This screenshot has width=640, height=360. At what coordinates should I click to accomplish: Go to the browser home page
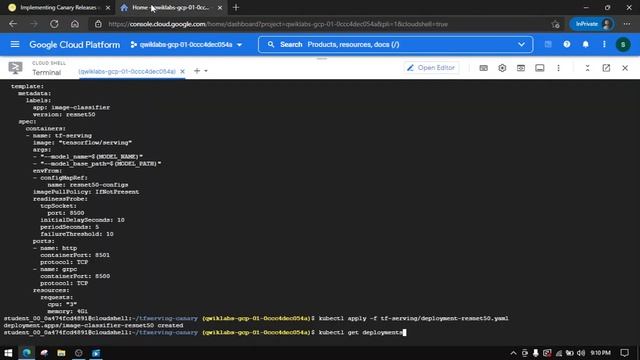click(75, 24)
